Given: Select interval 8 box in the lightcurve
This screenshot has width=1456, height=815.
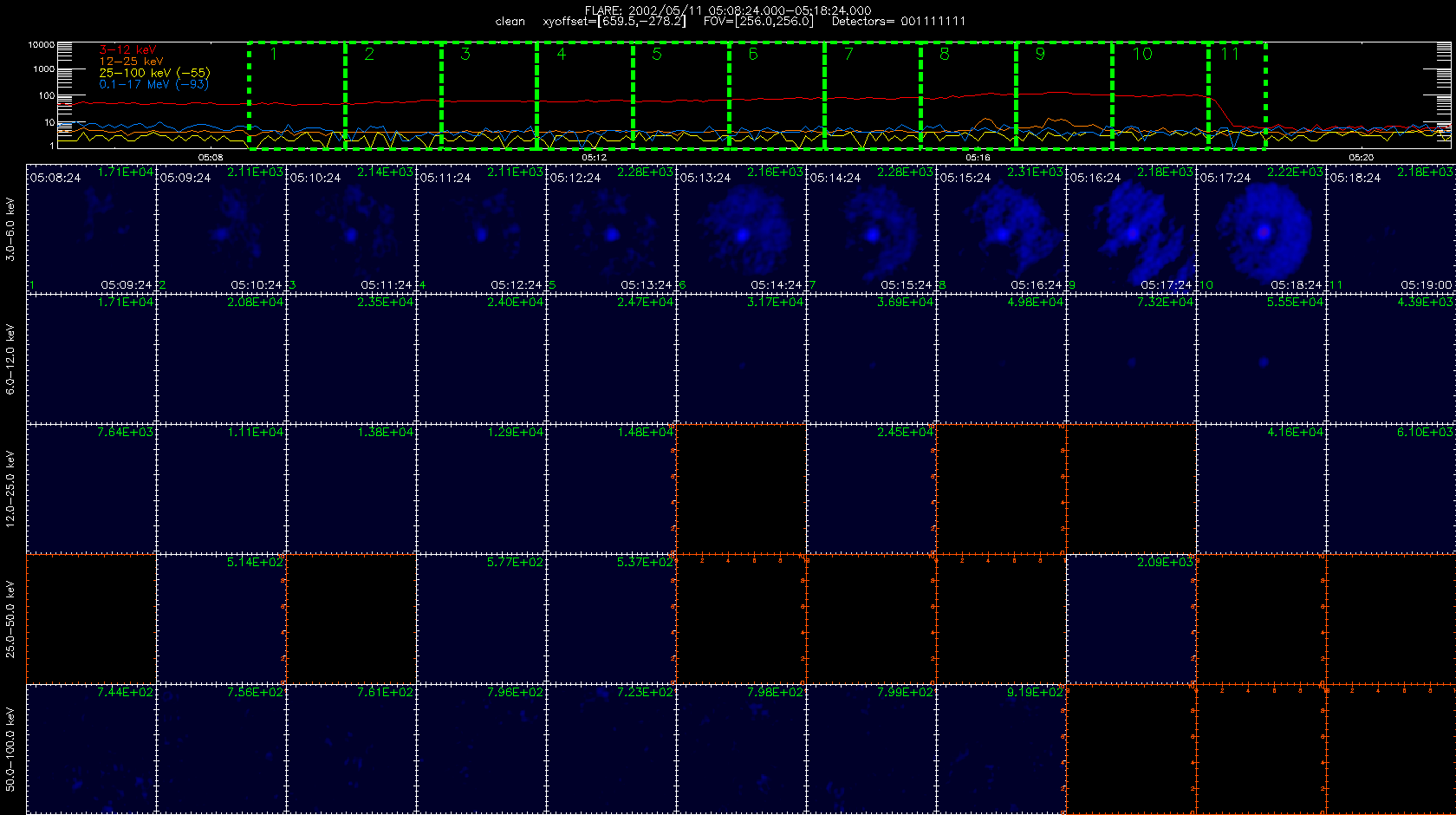Looking at the screenshot, I should click(x=969, y=95).
